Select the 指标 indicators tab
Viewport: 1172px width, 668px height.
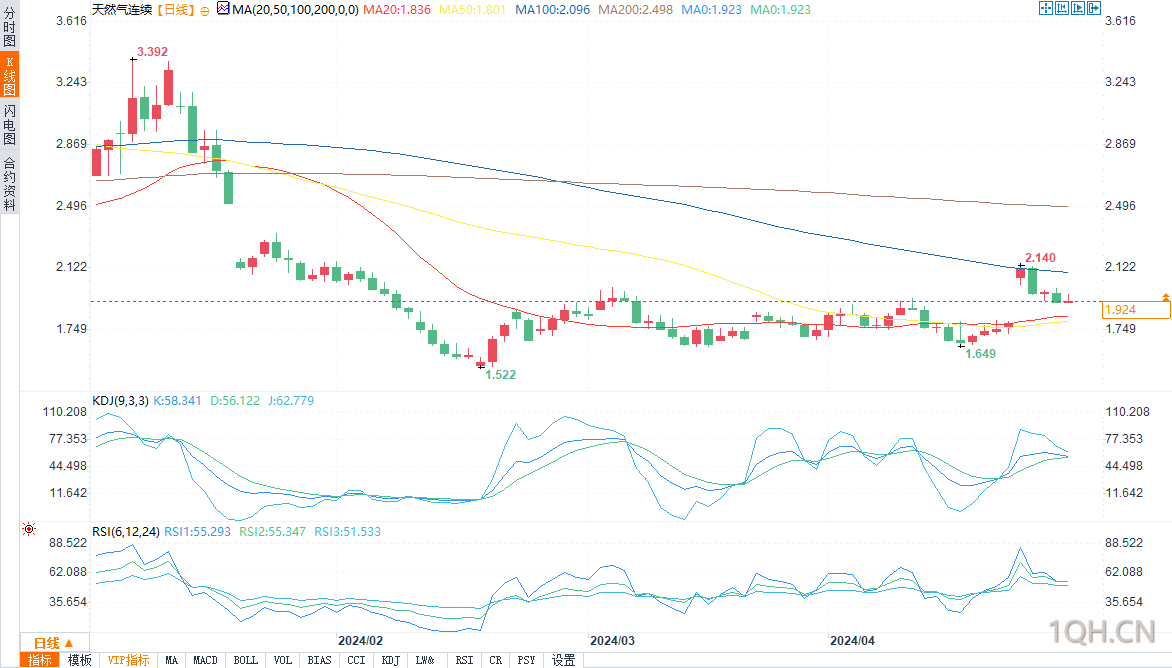tap(40, 660)
